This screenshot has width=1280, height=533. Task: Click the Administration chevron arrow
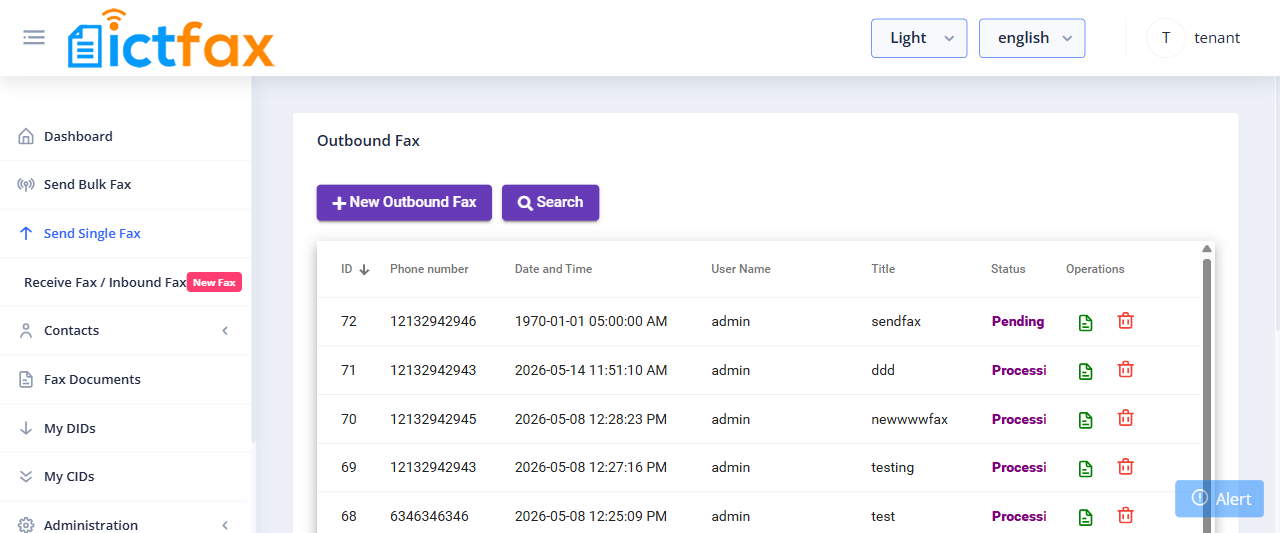225,525
